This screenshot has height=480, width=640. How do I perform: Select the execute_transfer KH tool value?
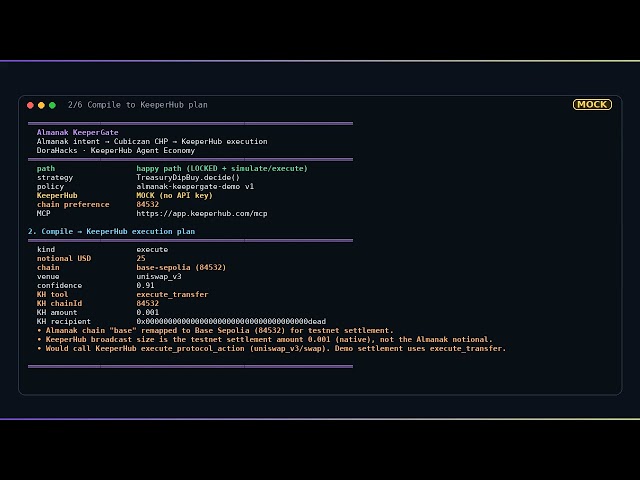click(172, 294)
